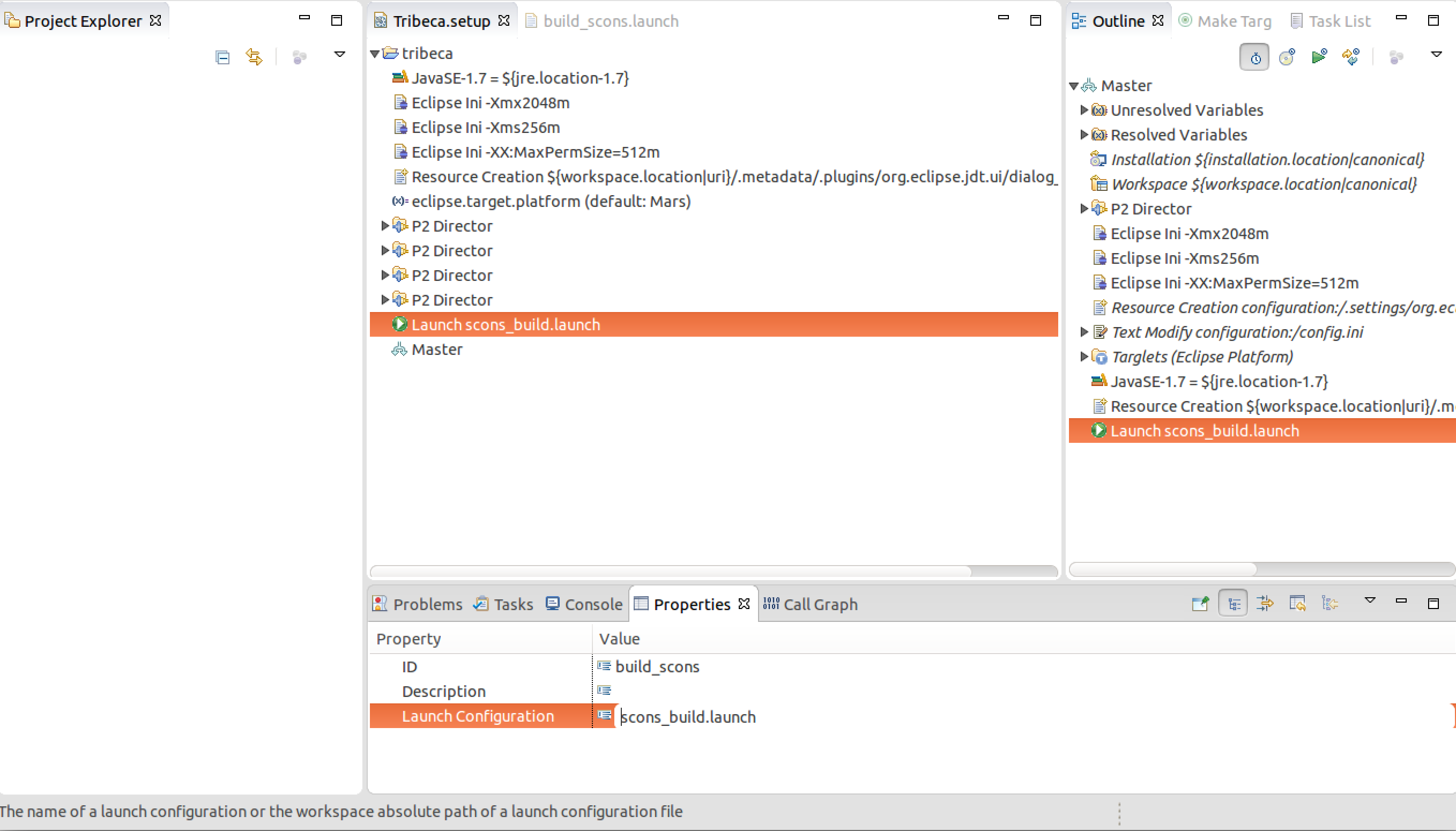This screenshot has width=1456, height=831.
Task: Switch to the build_scons.launch editor tab
Action: pos(610,21)
